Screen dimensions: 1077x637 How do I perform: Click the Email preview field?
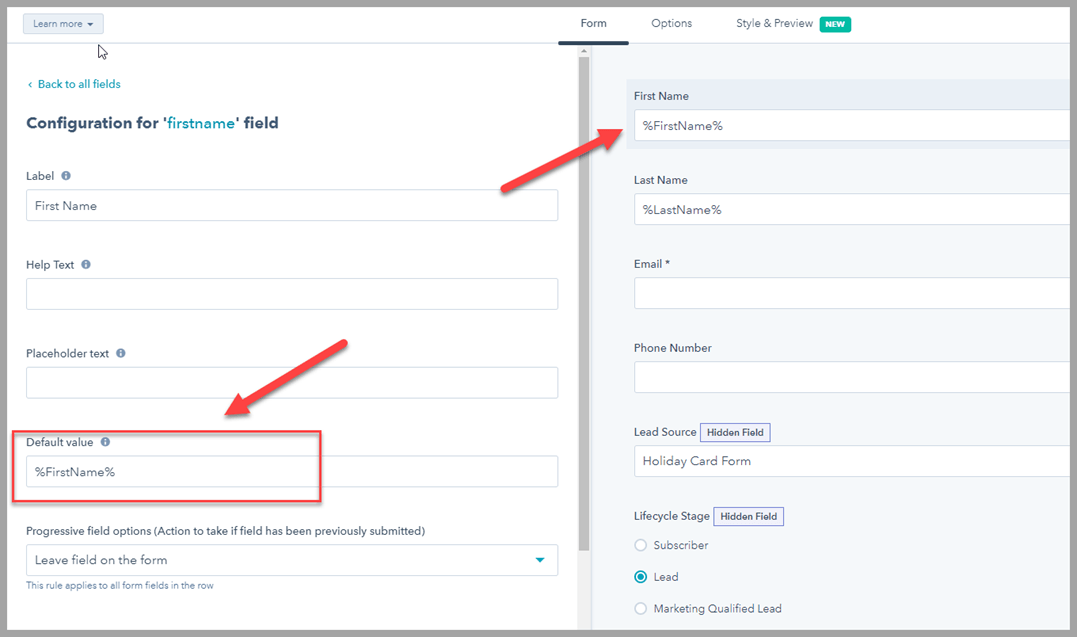852,293
